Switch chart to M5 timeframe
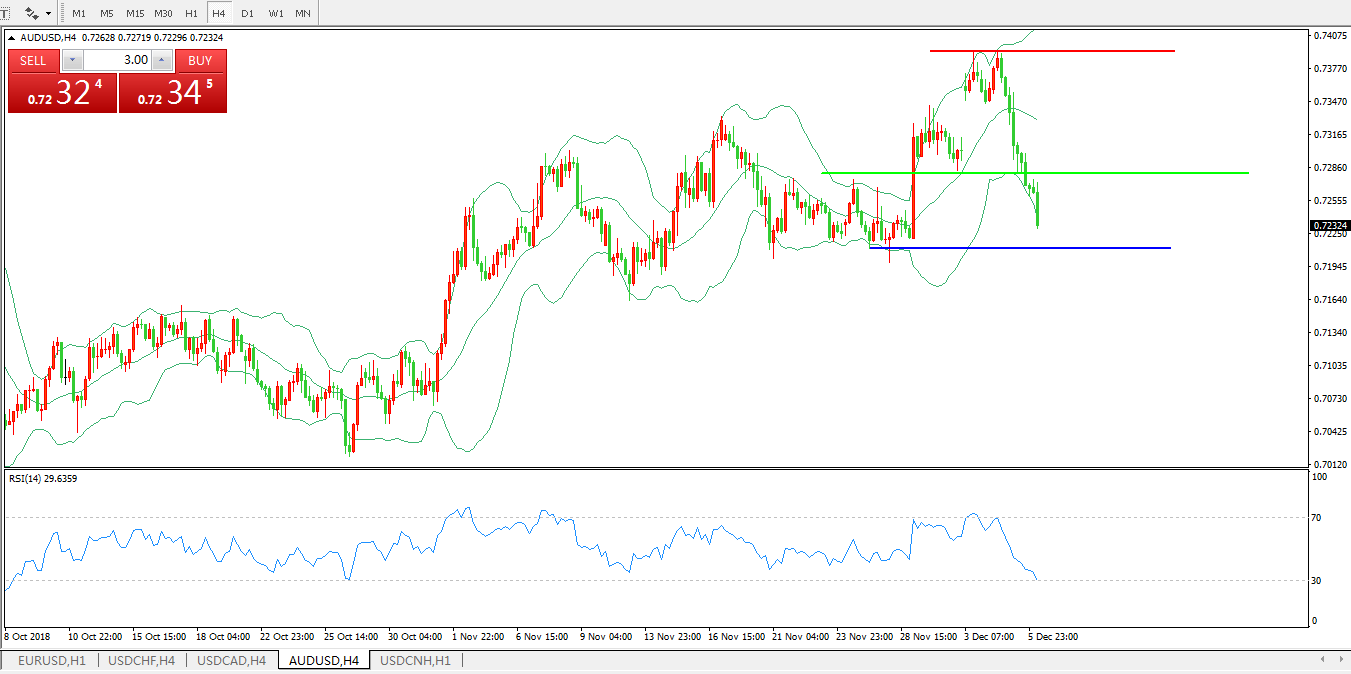1351x674 pixels. coord(106,14)
